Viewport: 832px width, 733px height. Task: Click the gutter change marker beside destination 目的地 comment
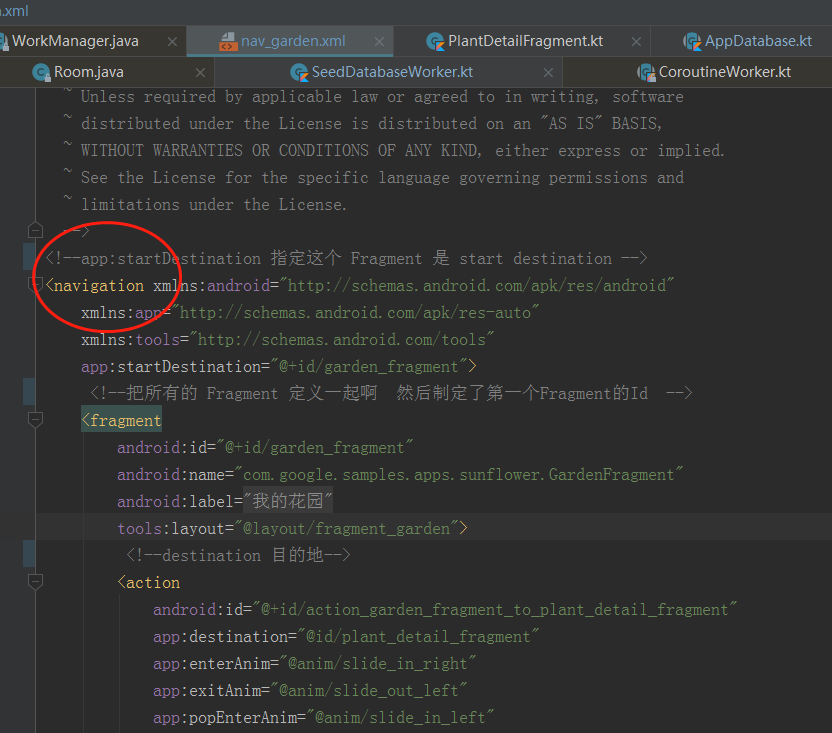(x=29, y=554)
